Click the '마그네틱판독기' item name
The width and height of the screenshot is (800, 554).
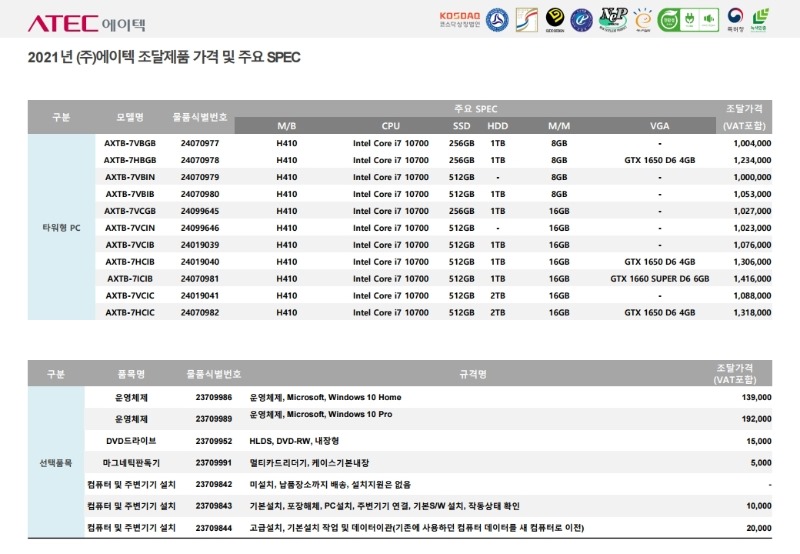(131, 463)
